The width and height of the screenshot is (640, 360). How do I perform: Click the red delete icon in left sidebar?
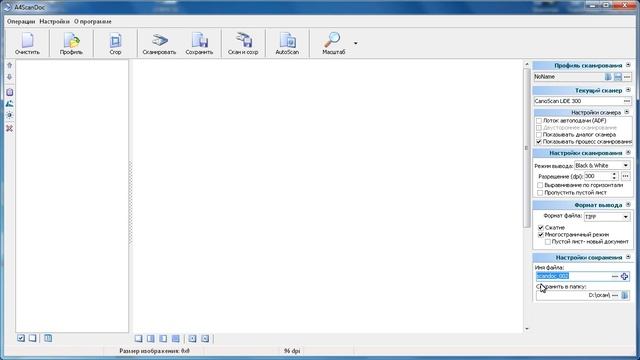coord(9,128)
